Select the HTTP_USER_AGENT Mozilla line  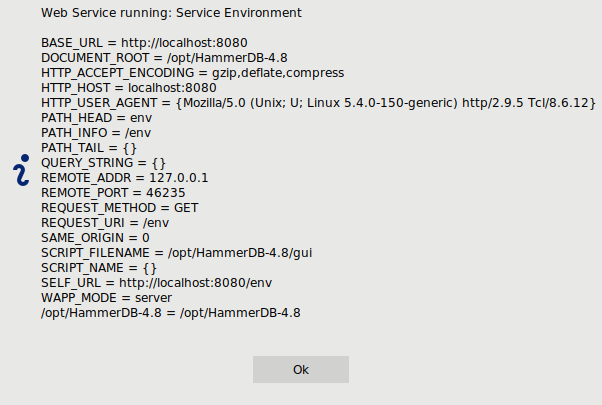click(318, 102)
